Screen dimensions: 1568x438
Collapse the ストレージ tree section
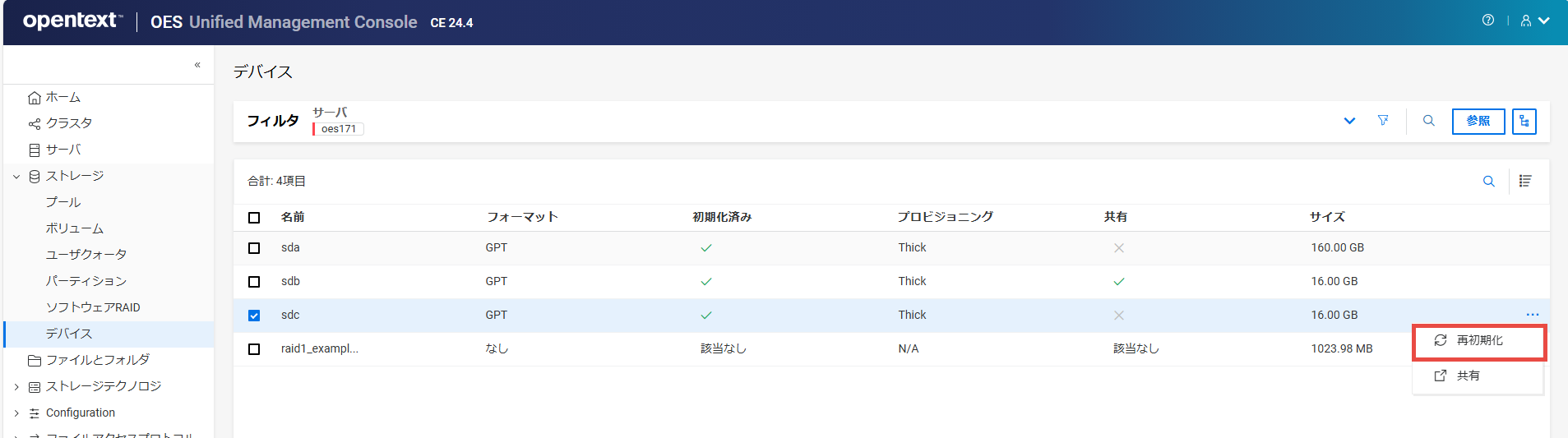[16, 177]
